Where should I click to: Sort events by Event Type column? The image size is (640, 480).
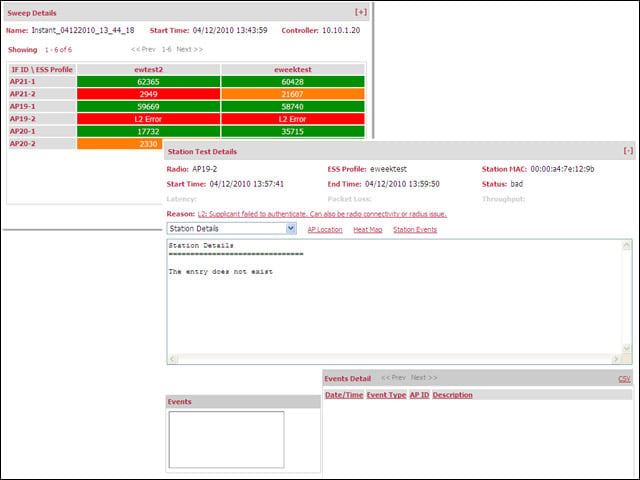coord(386,395)
